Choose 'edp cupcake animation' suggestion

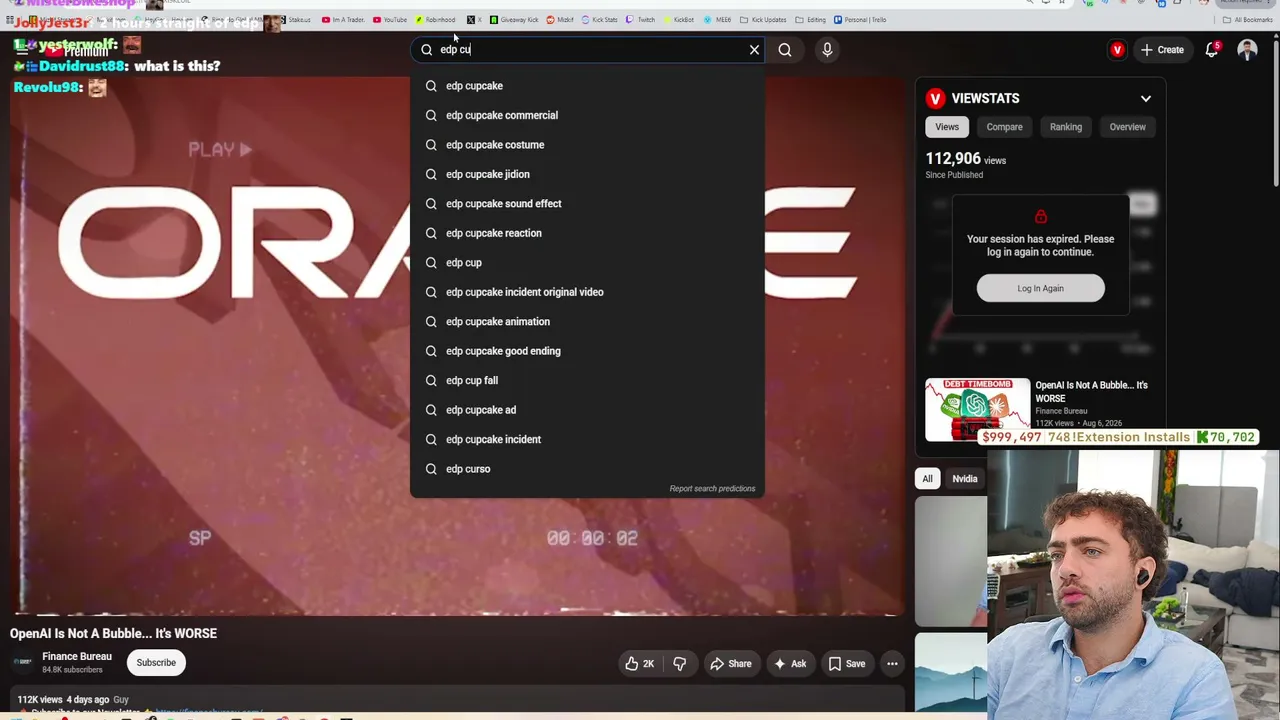(x=587, y=322)
